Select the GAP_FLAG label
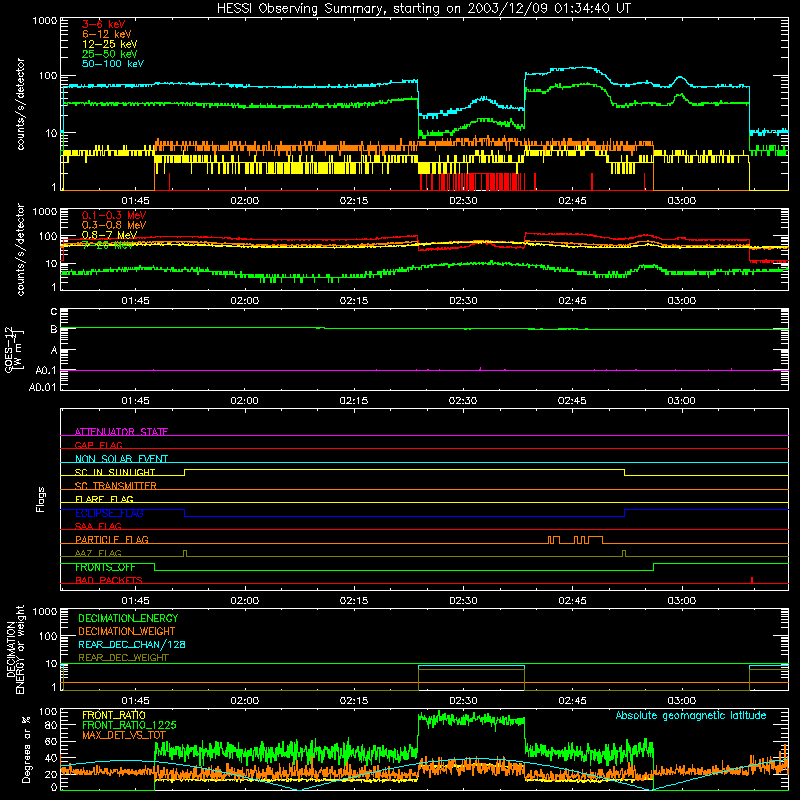 pos(98,445)
